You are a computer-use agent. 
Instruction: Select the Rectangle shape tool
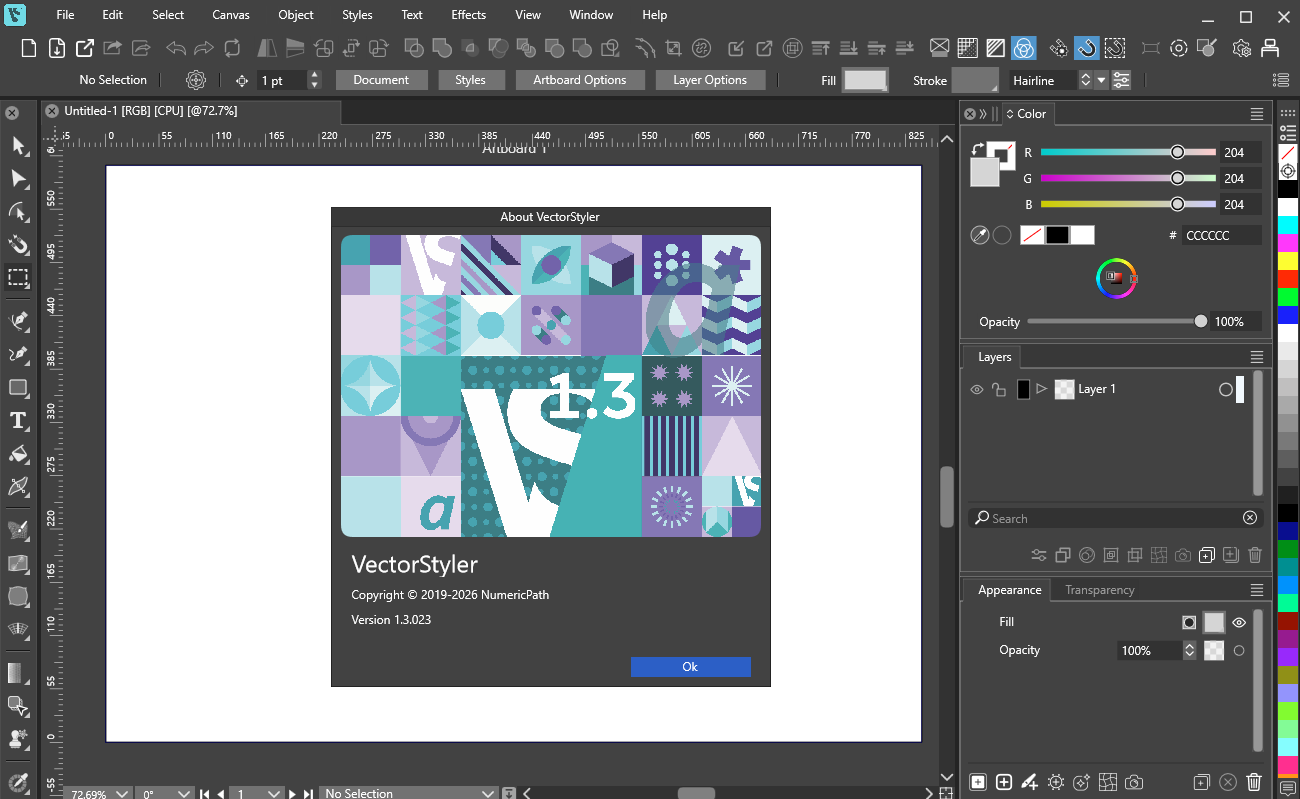pyautogui.click(x=18, y=387)
